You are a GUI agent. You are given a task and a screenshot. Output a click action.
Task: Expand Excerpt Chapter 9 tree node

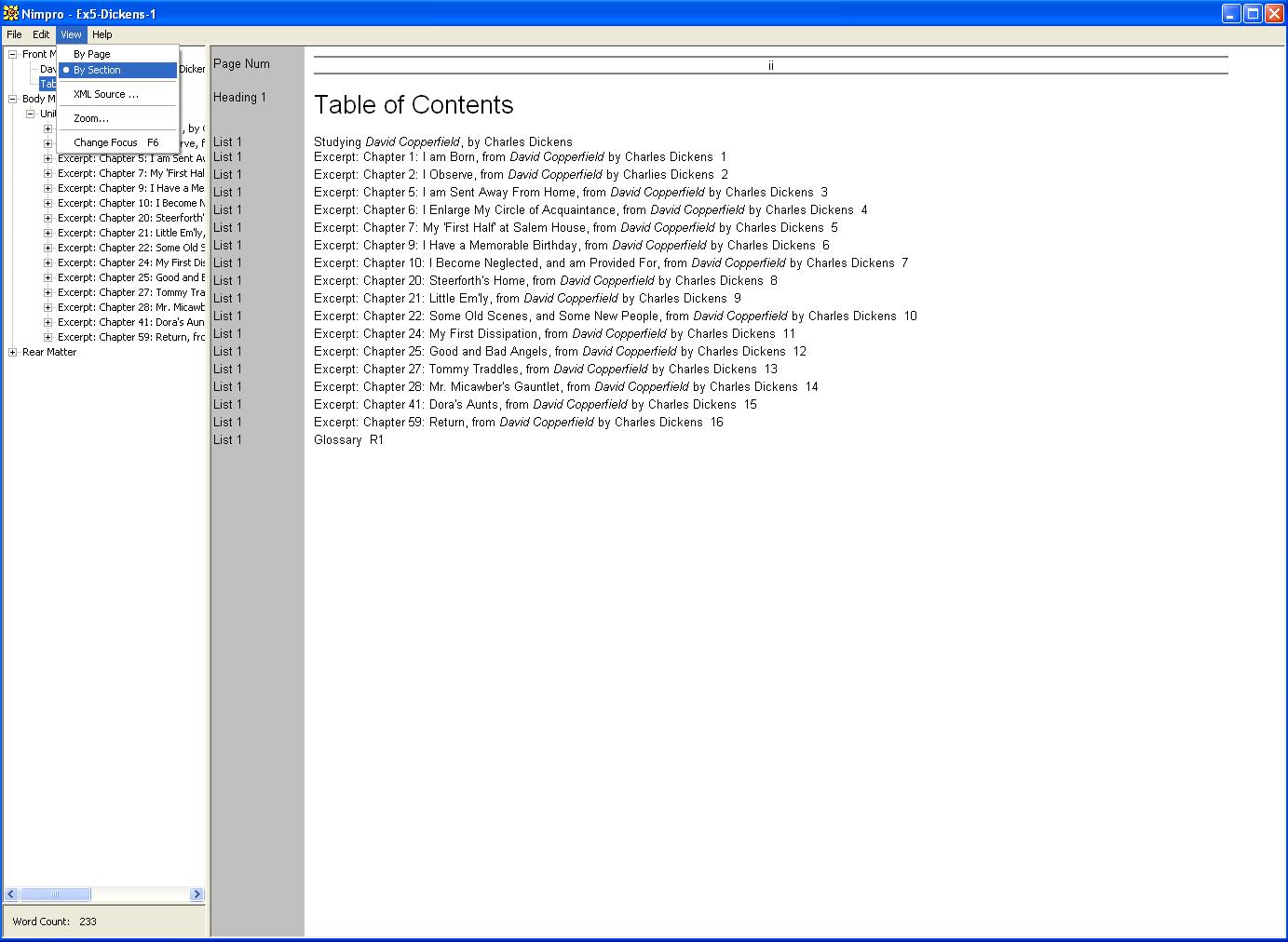coord(48,188)
